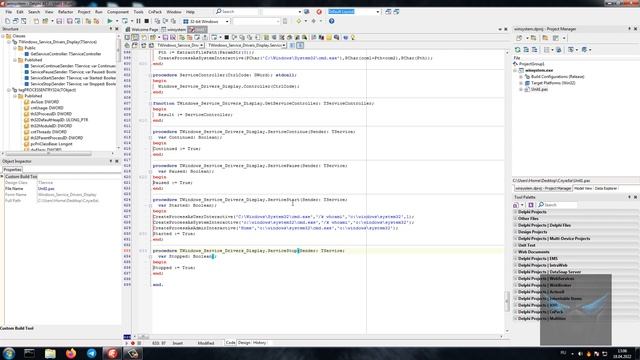
Task: Click the first icon in editor toolbar row
Action: coord(127,37)
